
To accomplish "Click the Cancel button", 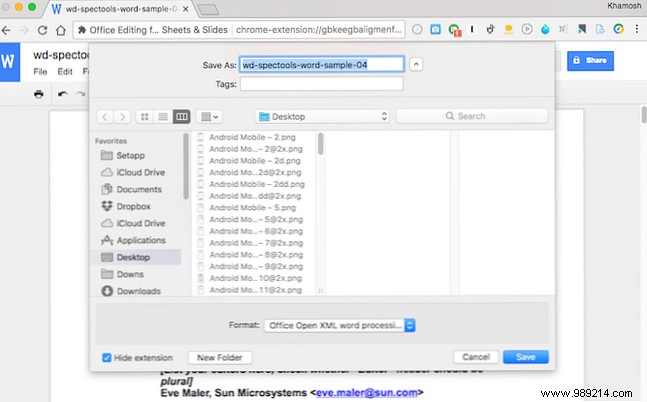I will (x=476, y=357).
